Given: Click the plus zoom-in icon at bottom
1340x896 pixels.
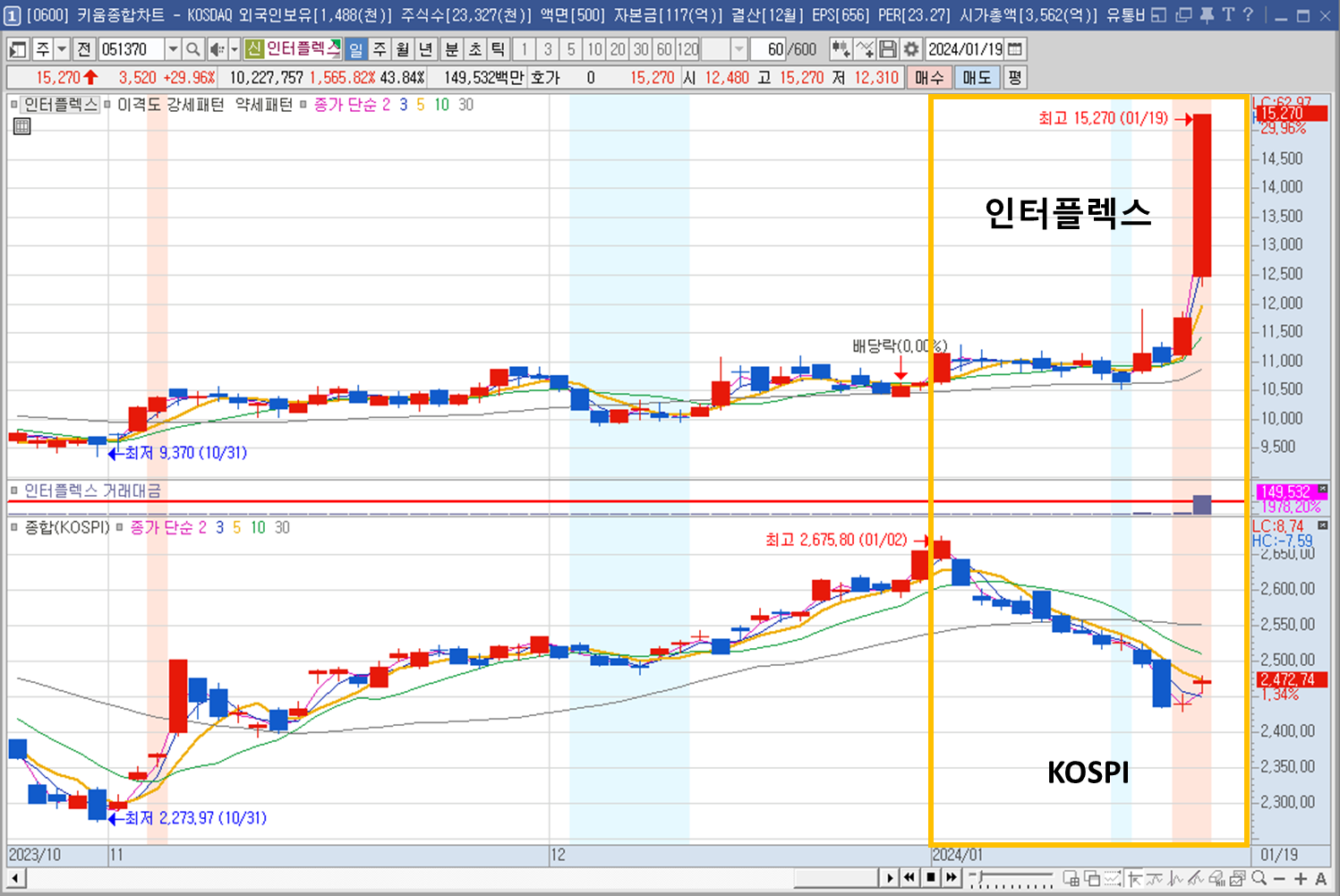Looking at the screenshot, I should (x=1301, y=879).
